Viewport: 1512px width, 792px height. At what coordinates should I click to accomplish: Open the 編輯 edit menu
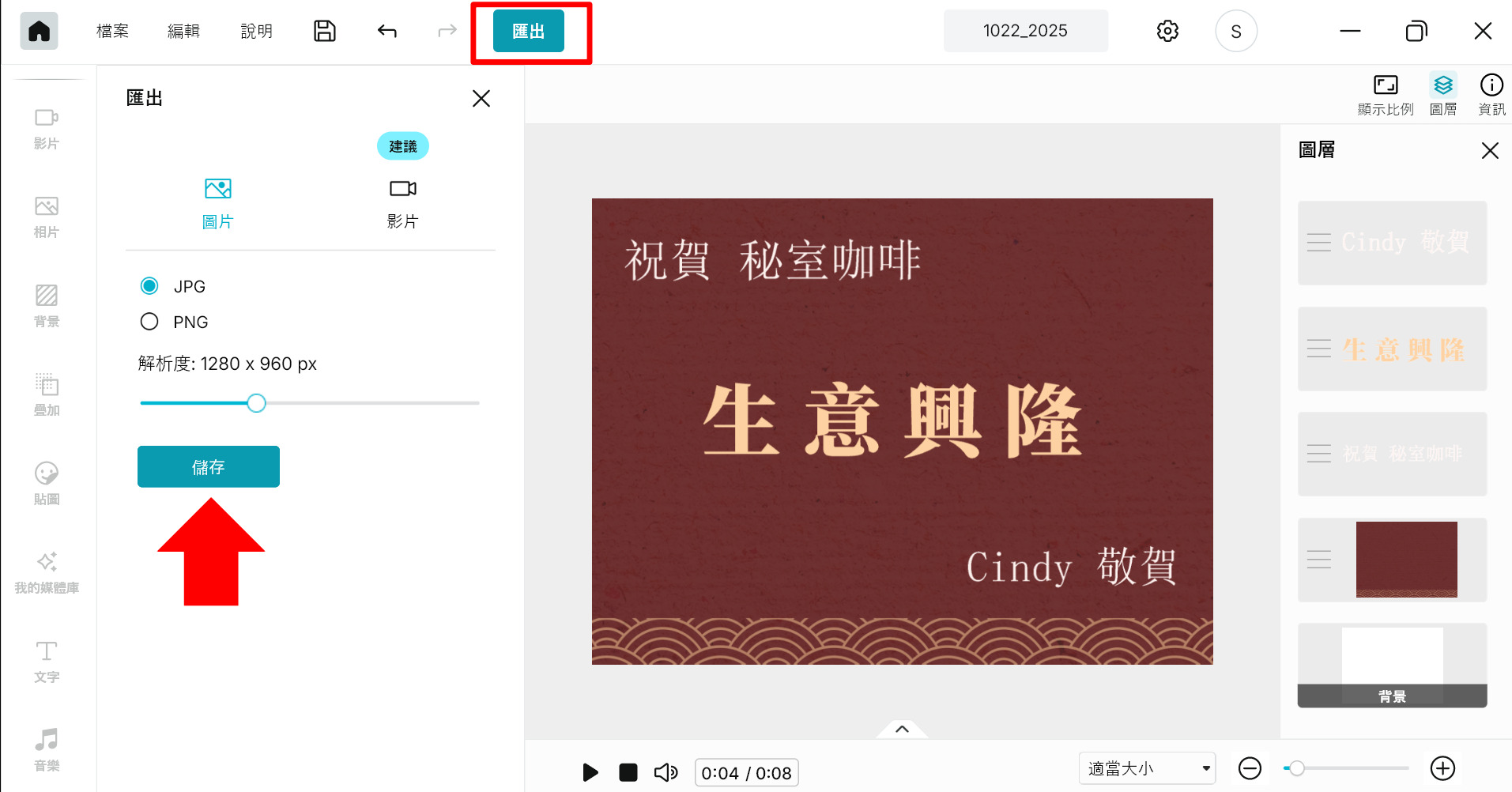coord(184,30)
